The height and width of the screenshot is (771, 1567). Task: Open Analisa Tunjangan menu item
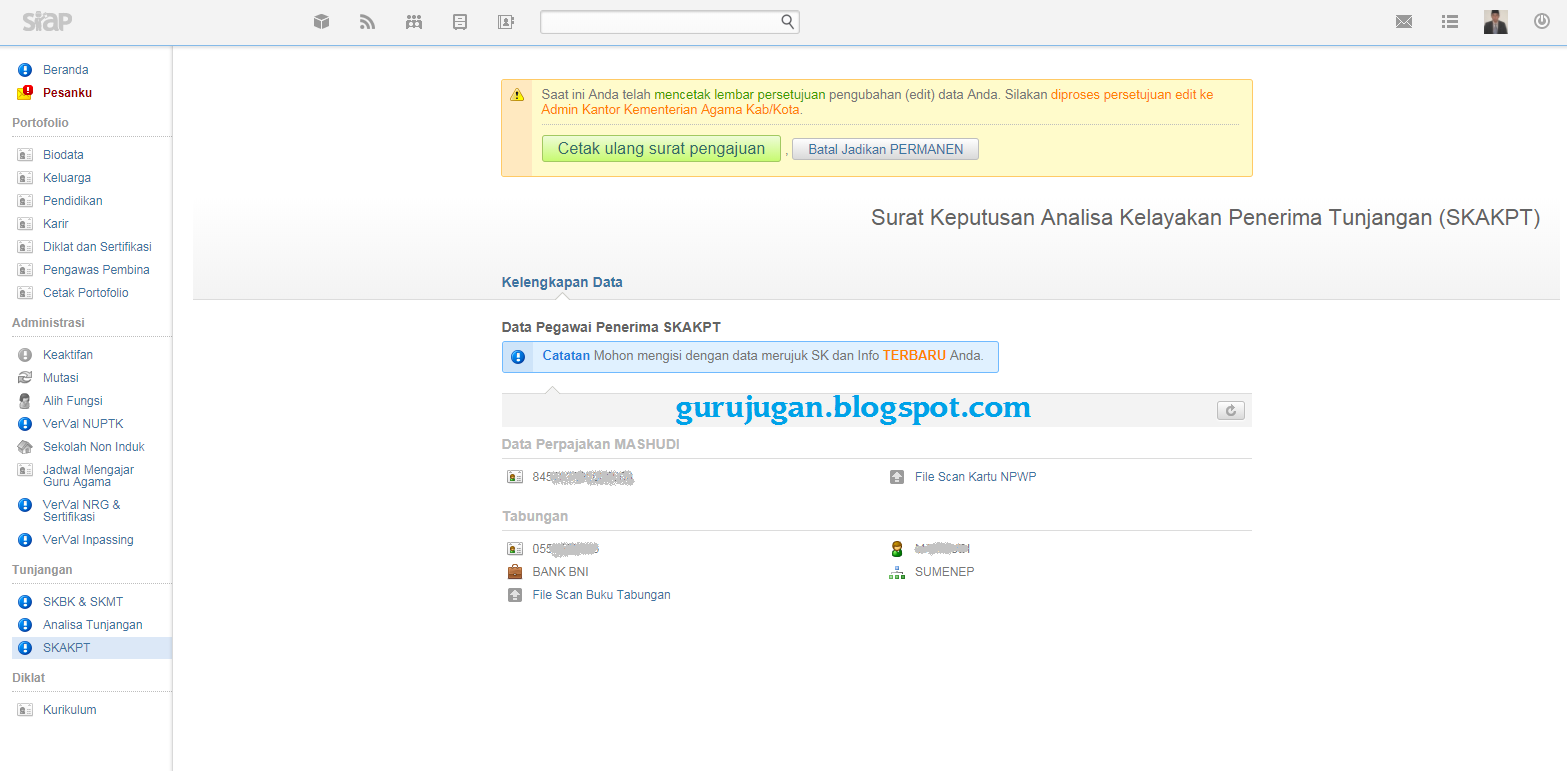92,625
